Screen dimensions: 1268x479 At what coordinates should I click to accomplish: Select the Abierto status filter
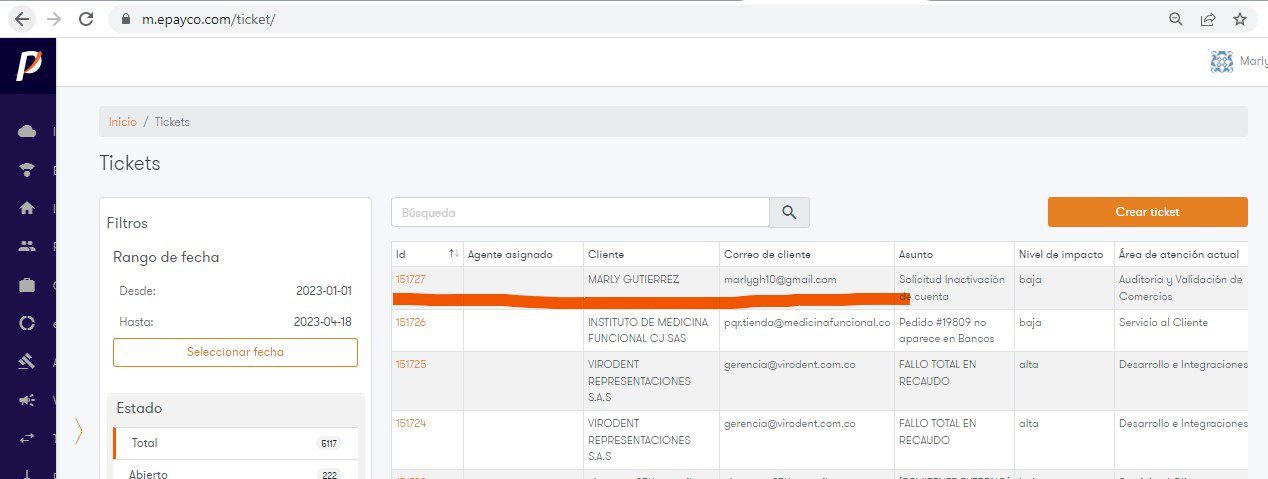(x=235, y=472)
